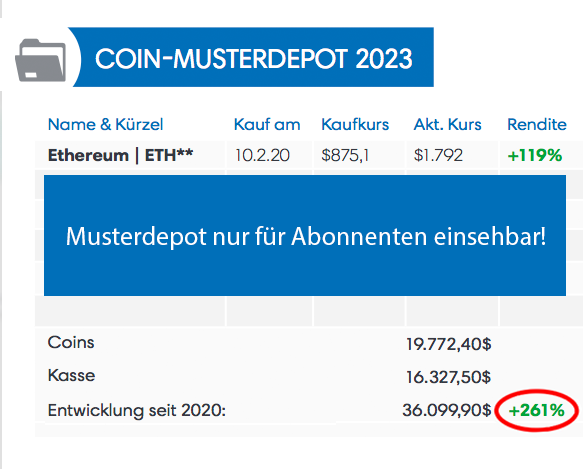Click the 10.2.20 purchase date cell
This screenshot has width=583, height=469.
pos(262,155)
